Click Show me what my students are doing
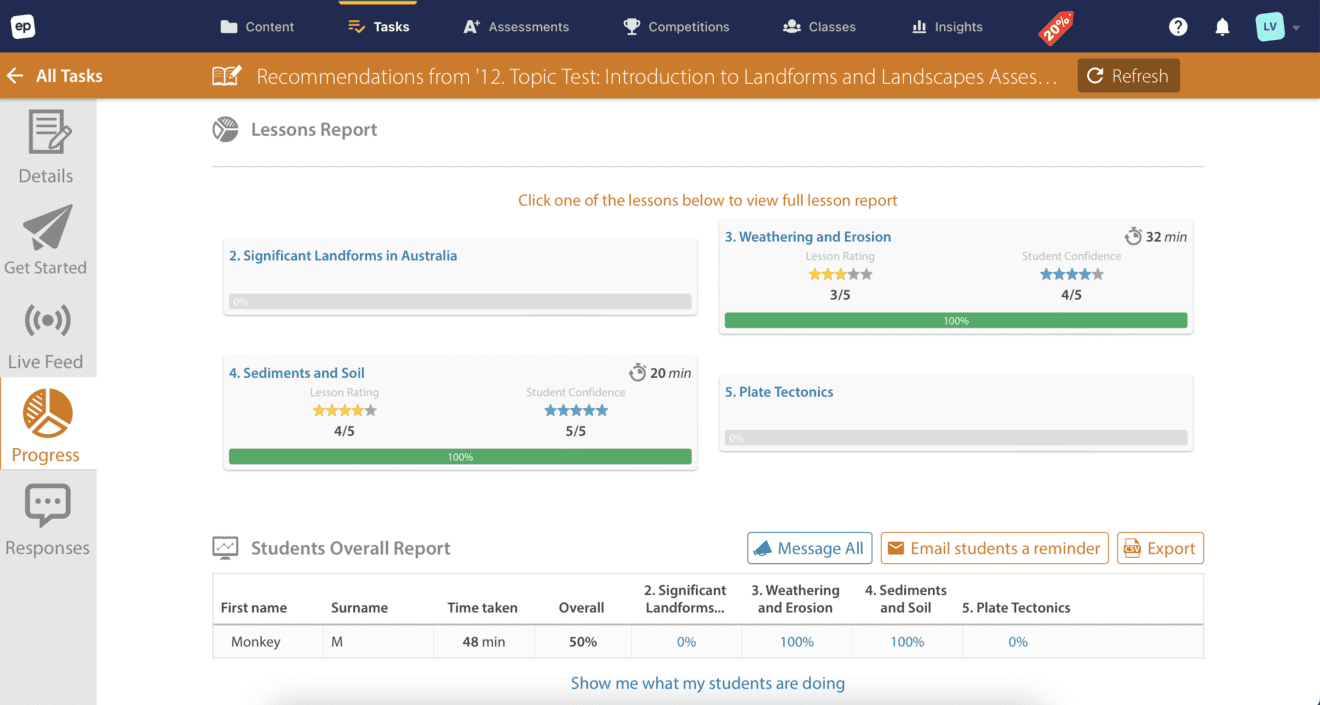 (707, 683)
